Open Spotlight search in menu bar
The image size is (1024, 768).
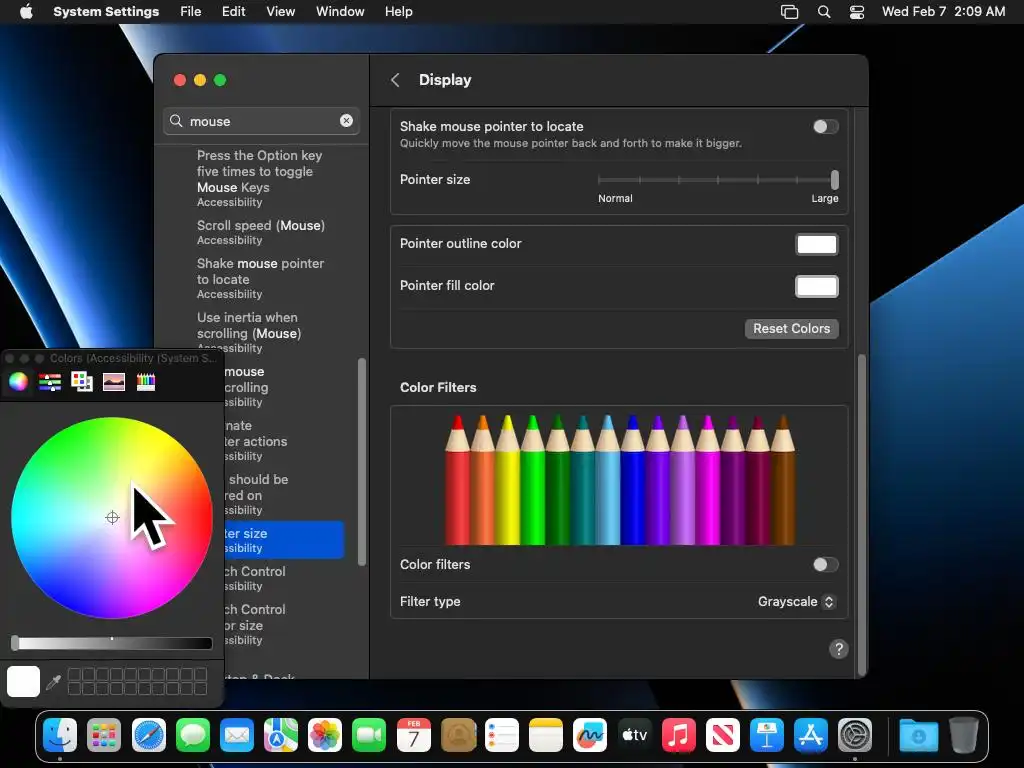[824, 12]
